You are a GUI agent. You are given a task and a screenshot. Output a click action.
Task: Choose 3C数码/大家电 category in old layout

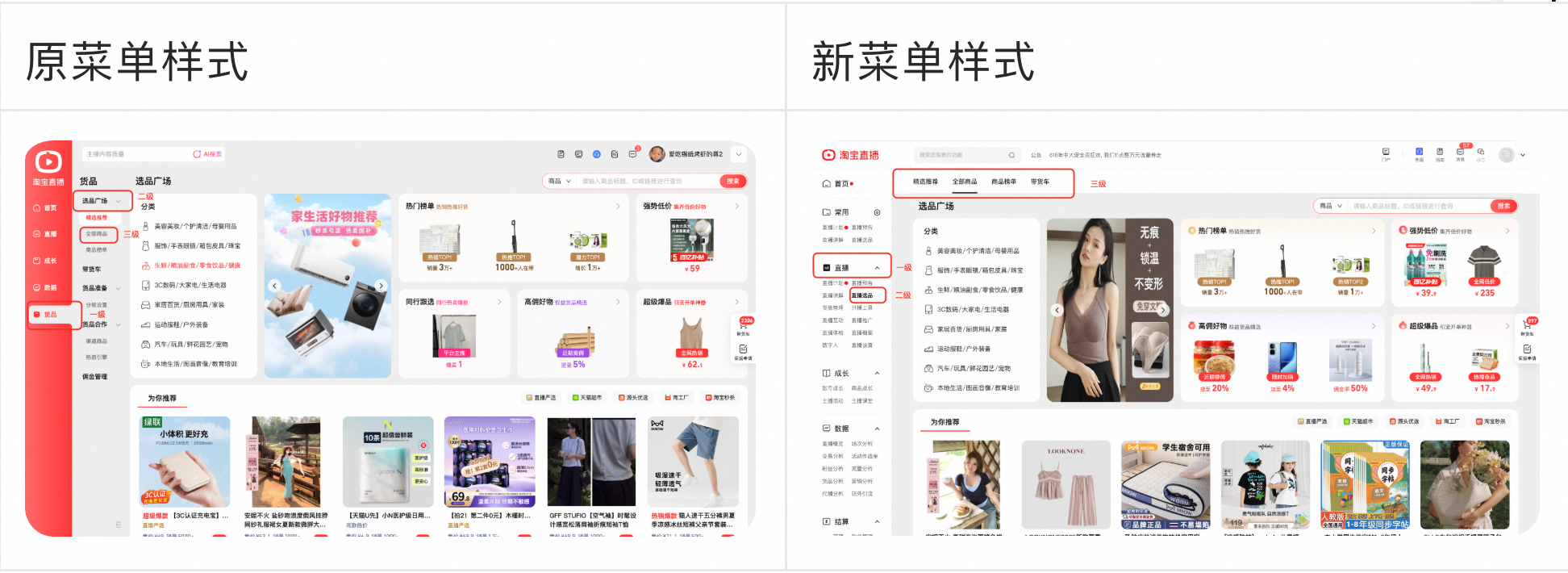pyautogui.click(x=185, y=285)
